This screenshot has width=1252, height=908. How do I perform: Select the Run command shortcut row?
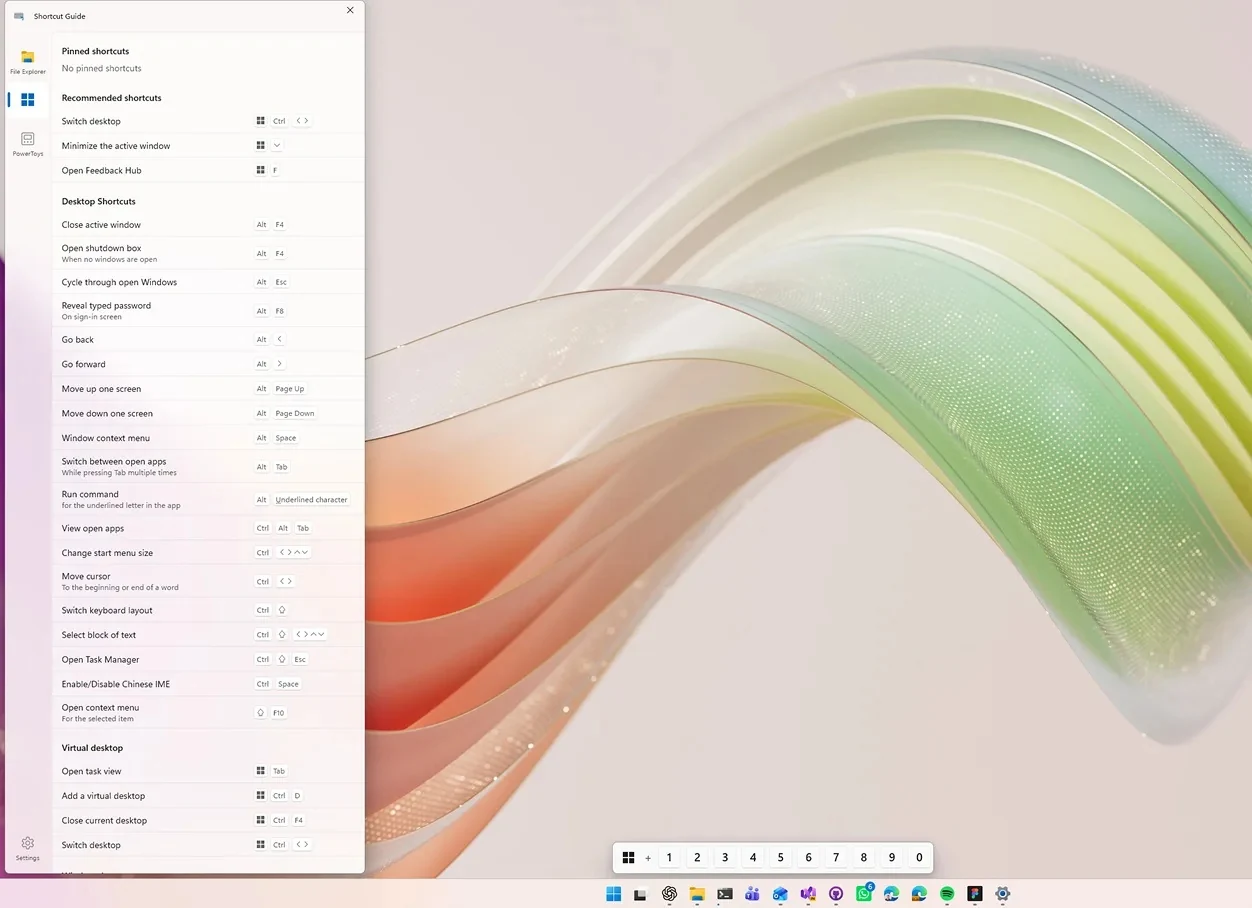(x=208, y=500)
